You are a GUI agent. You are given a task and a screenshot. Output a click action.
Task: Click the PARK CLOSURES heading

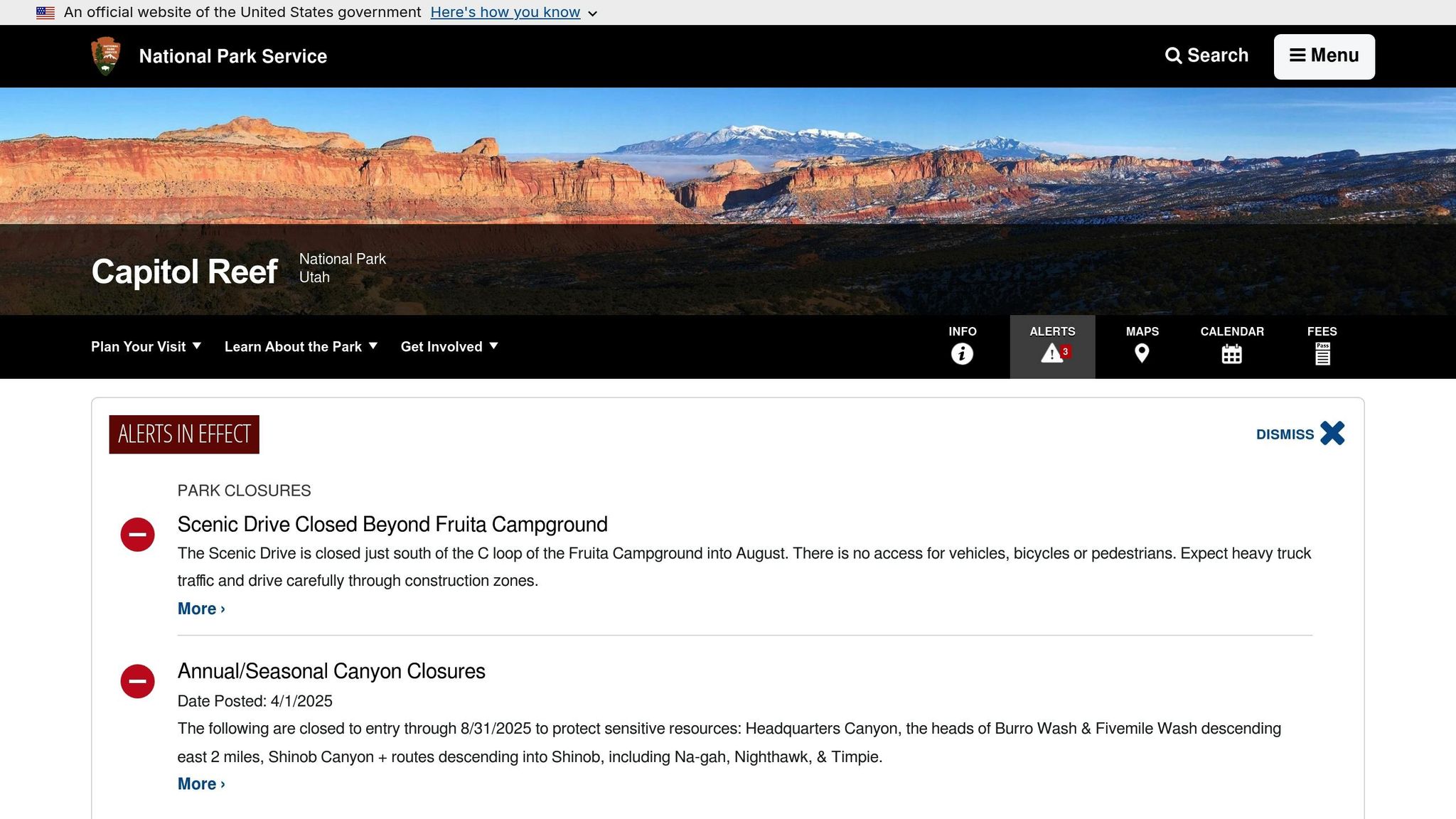244,491
